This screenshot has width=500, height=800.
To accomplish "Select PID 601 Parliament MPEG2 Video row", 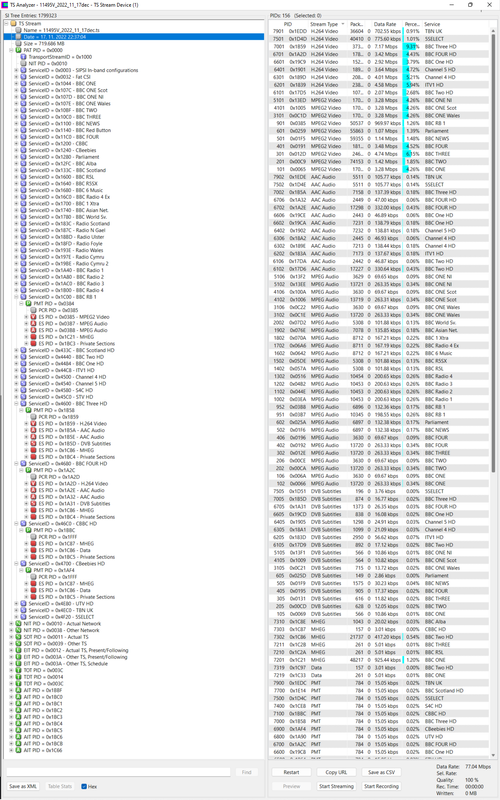I will (x=380, y=131).
